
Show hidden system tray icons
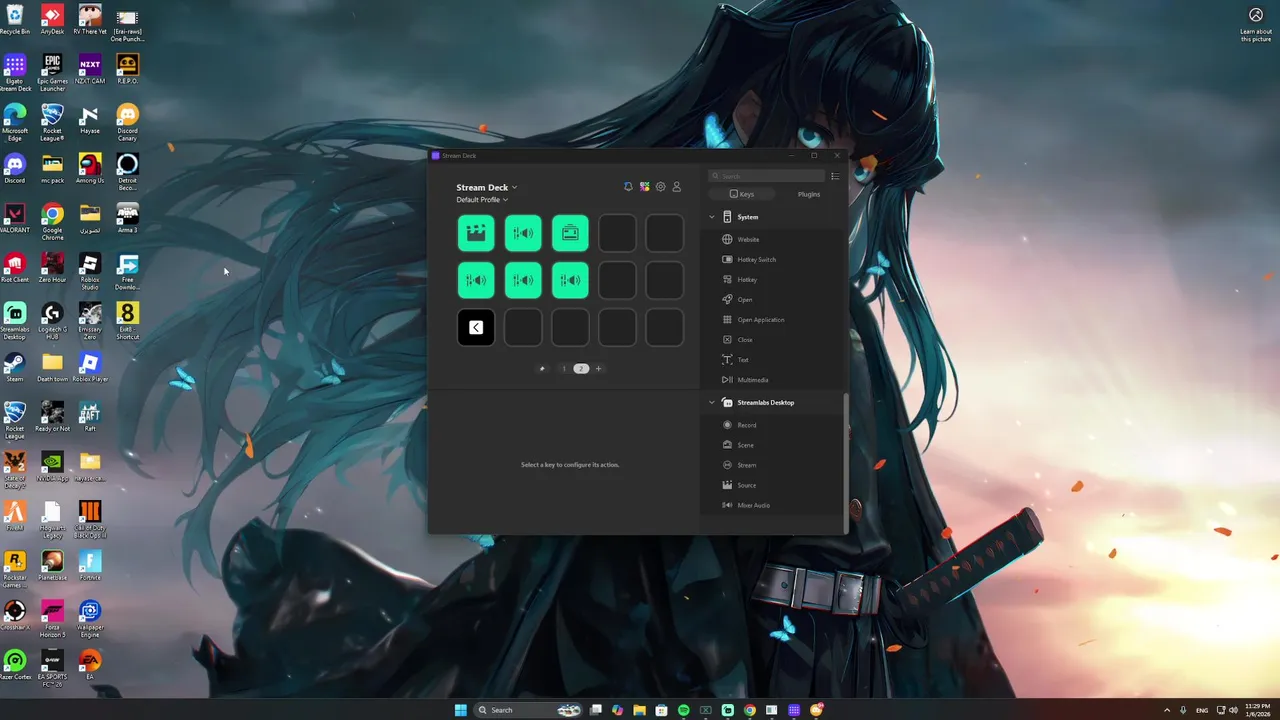point(1167,710)
